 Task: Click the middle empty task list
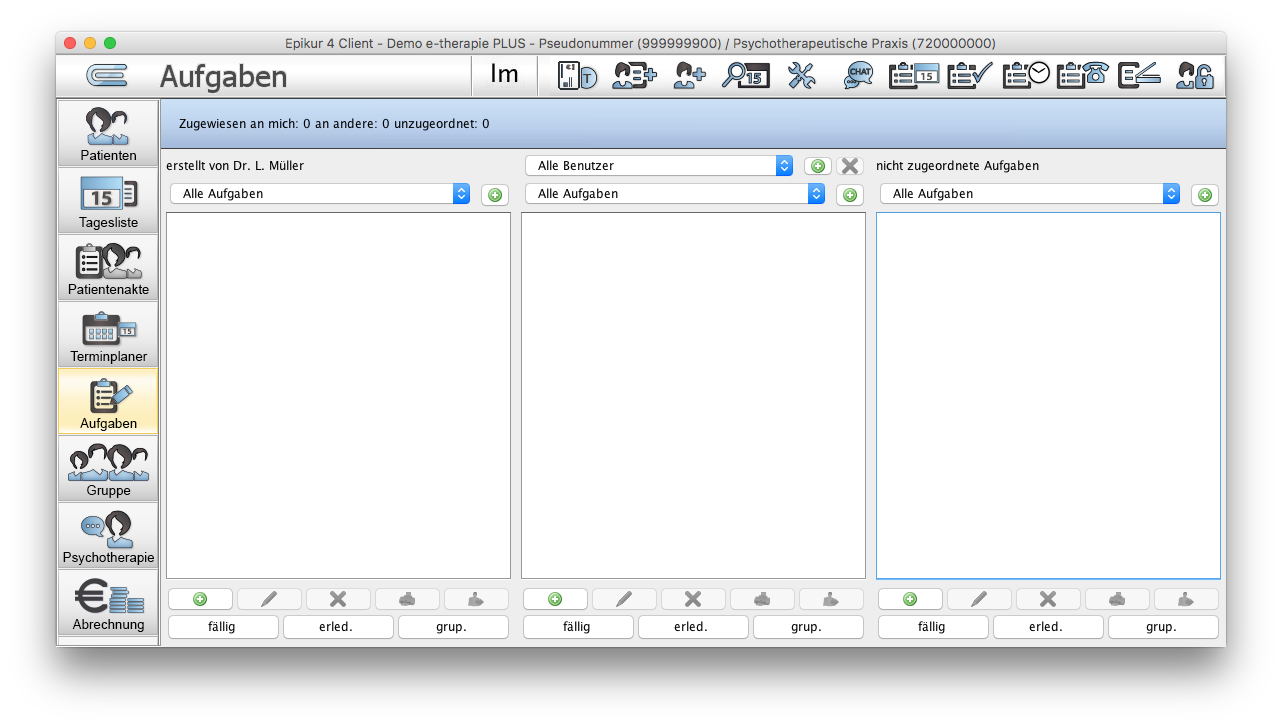[x=693, y=395]
